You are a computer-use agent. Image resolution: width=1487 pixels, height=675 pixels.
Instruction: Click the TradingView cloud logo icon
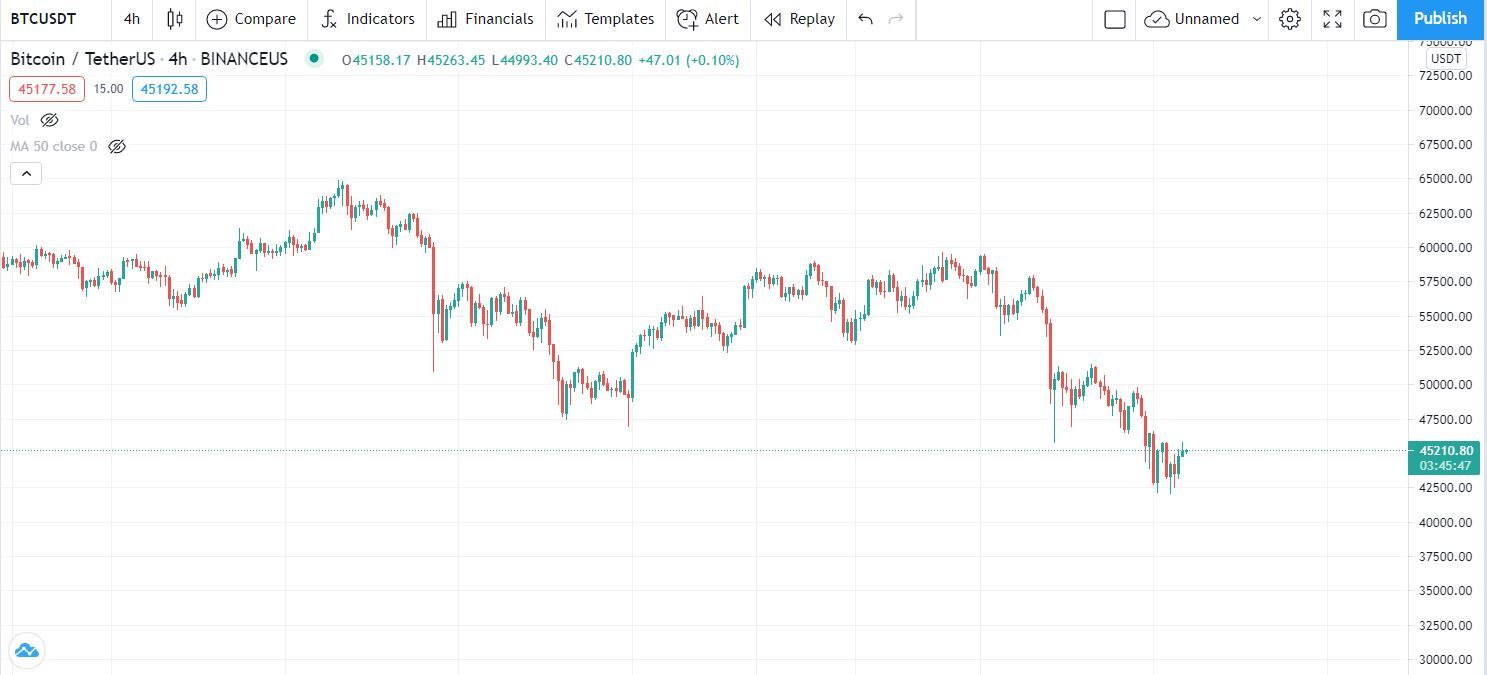pos(26,651)
